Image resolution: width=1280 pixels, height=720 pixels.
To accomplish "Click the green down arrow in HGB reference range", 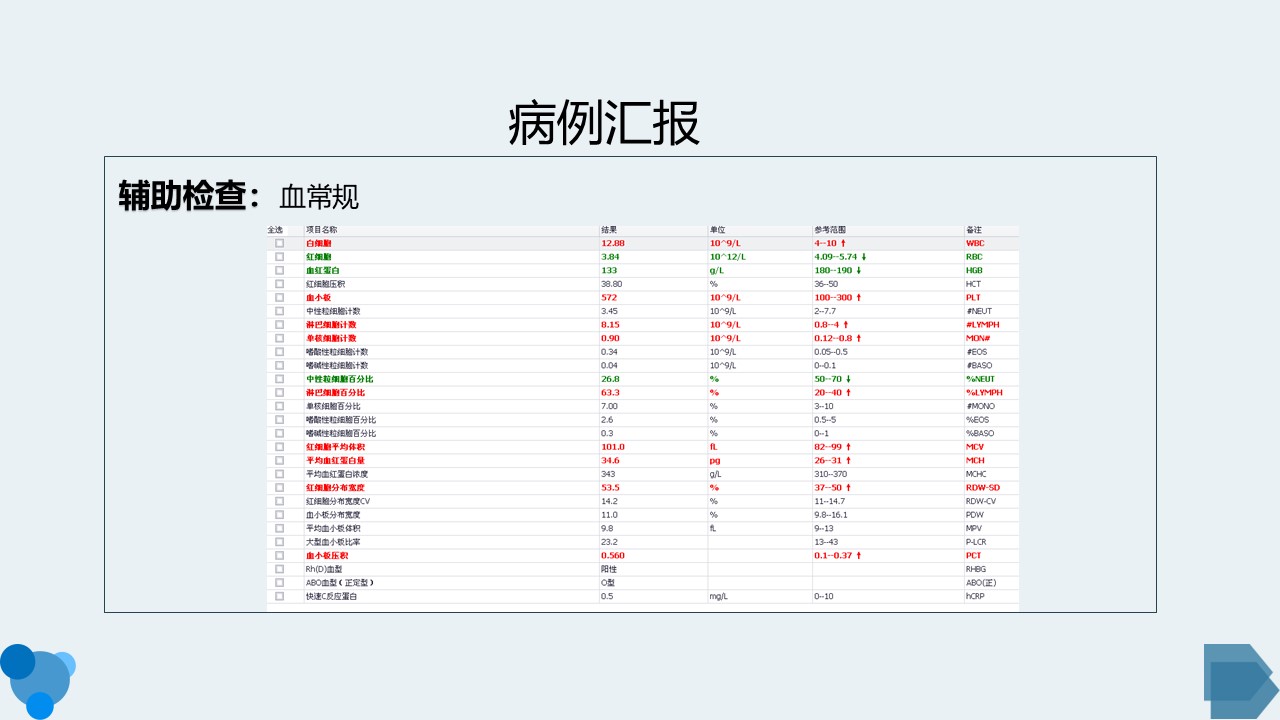I will 858,270.
